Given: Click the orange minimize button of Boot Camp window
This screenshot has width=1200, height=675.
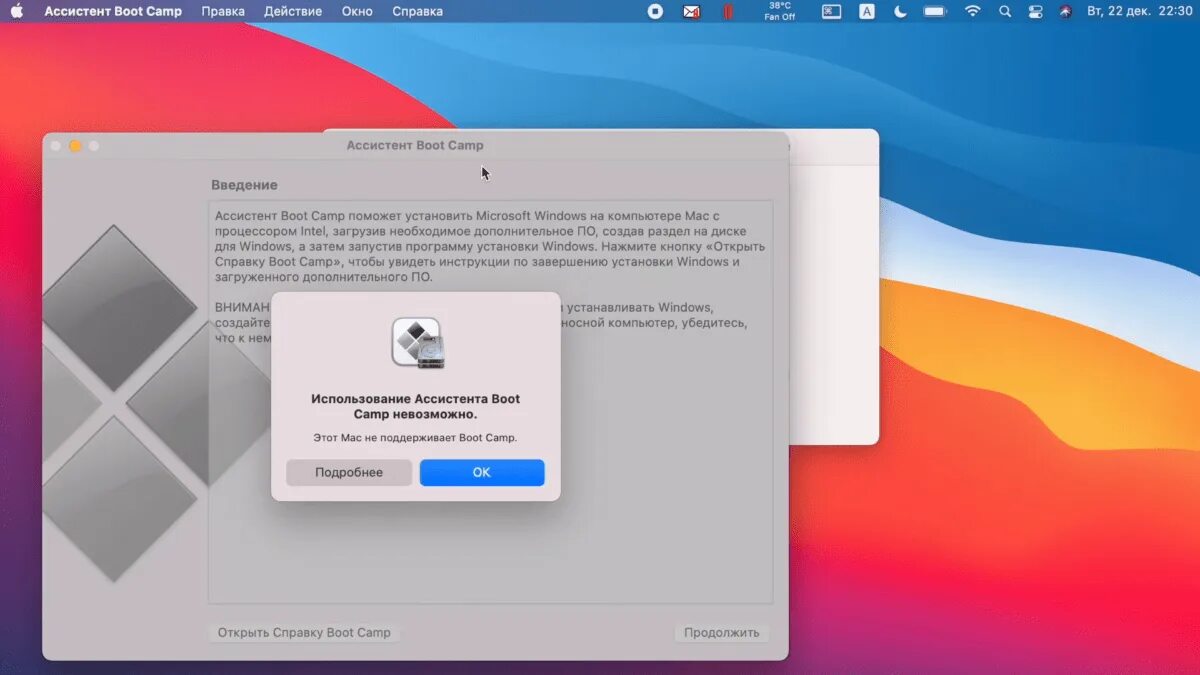Looking at the screenshot, I should [75, 146].
